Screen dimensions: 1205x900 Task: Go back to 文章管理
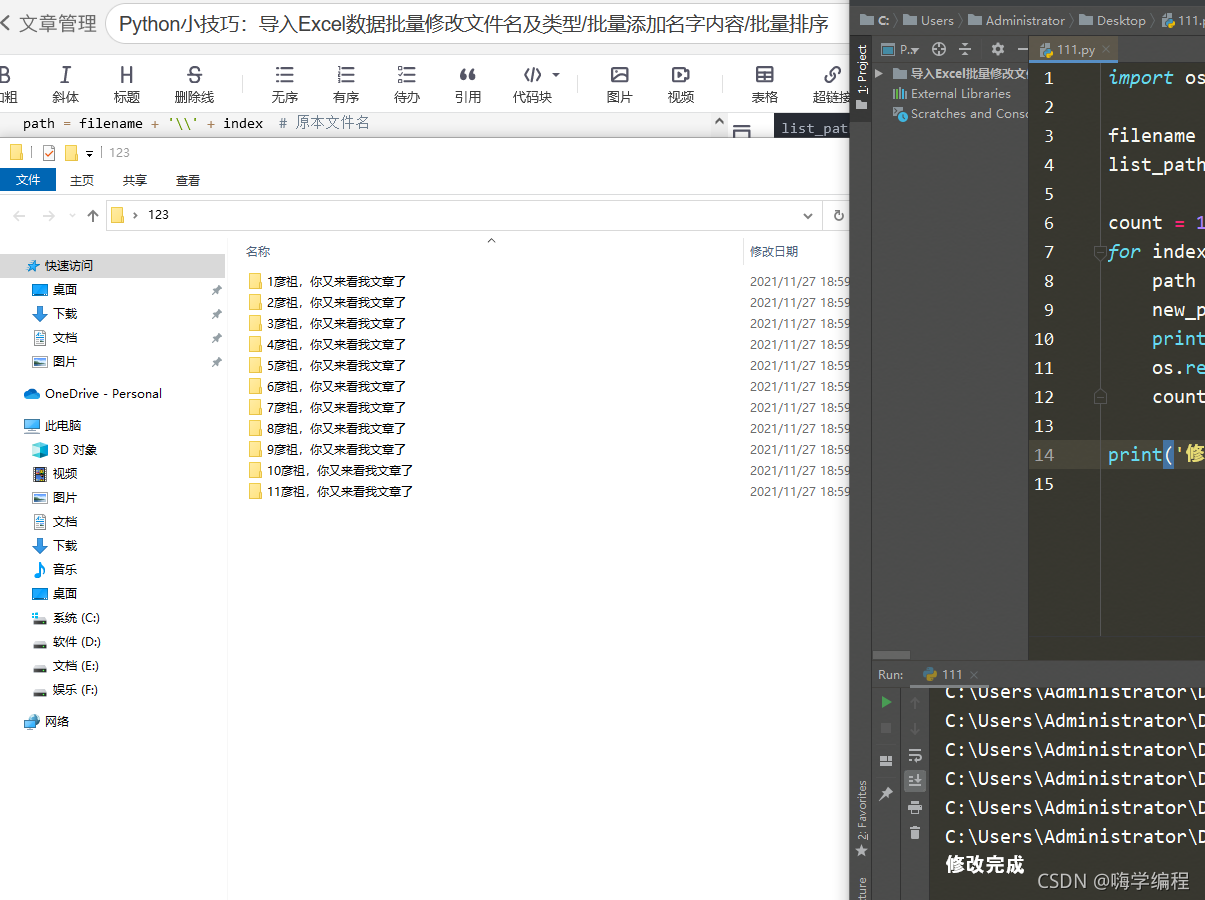[x=48, y=23]
